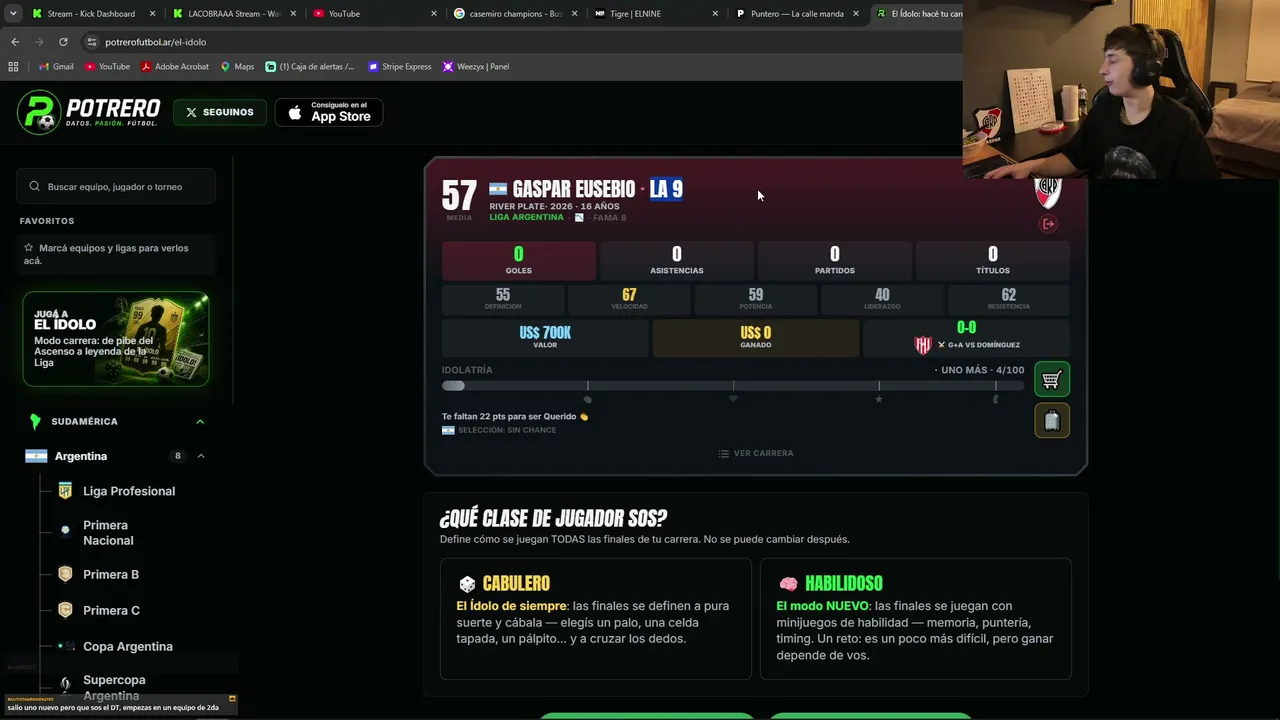Click the browser back arrow
This screenshot has width=1280, height=720.
coord(15,42)
